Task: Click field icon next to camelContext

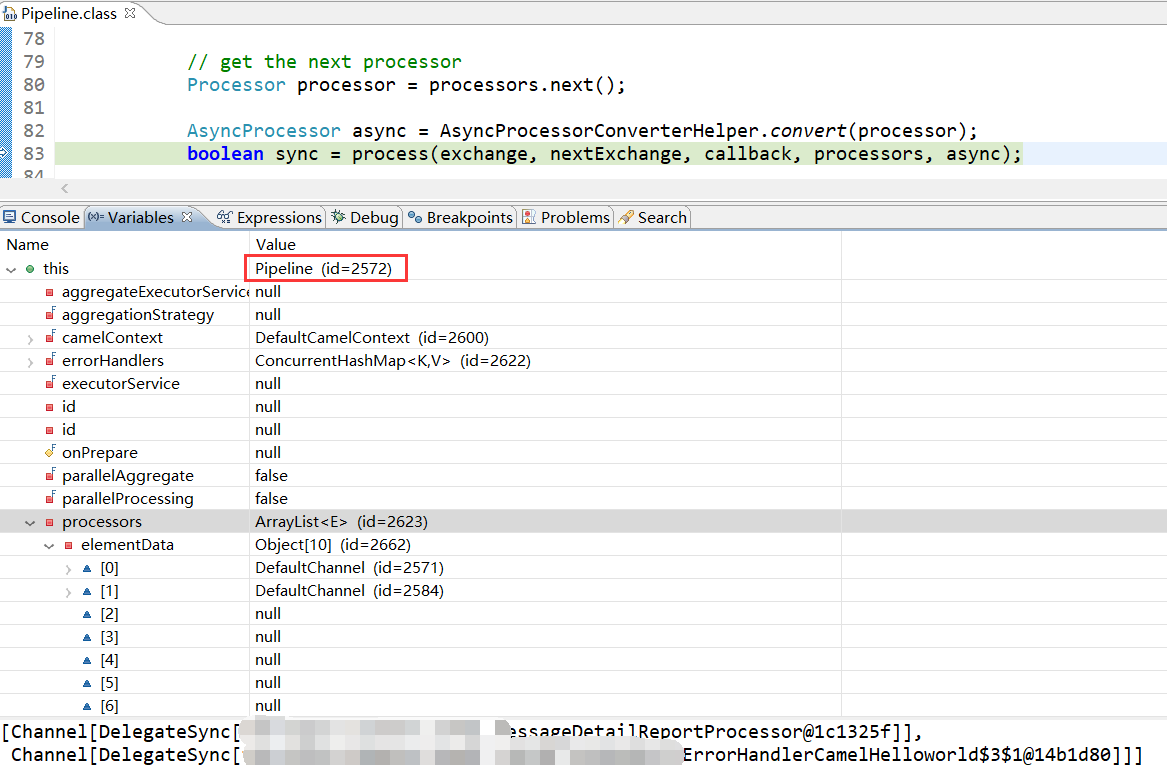Action: [x=50, y=337]
